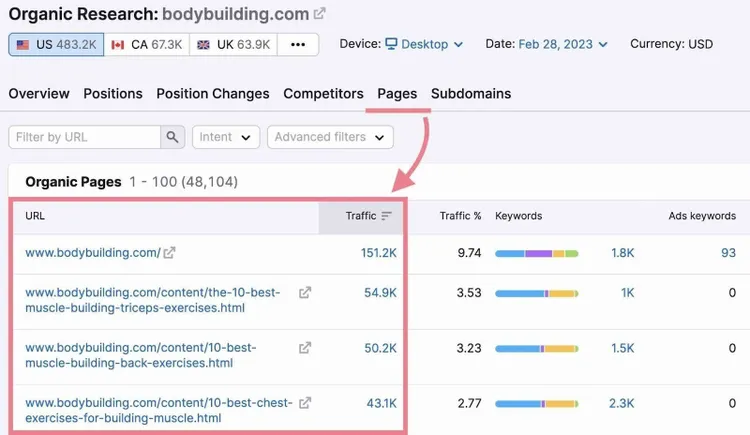Sort by the Traffic column header
Screen dimensions: 750x435
pos(361,216)
